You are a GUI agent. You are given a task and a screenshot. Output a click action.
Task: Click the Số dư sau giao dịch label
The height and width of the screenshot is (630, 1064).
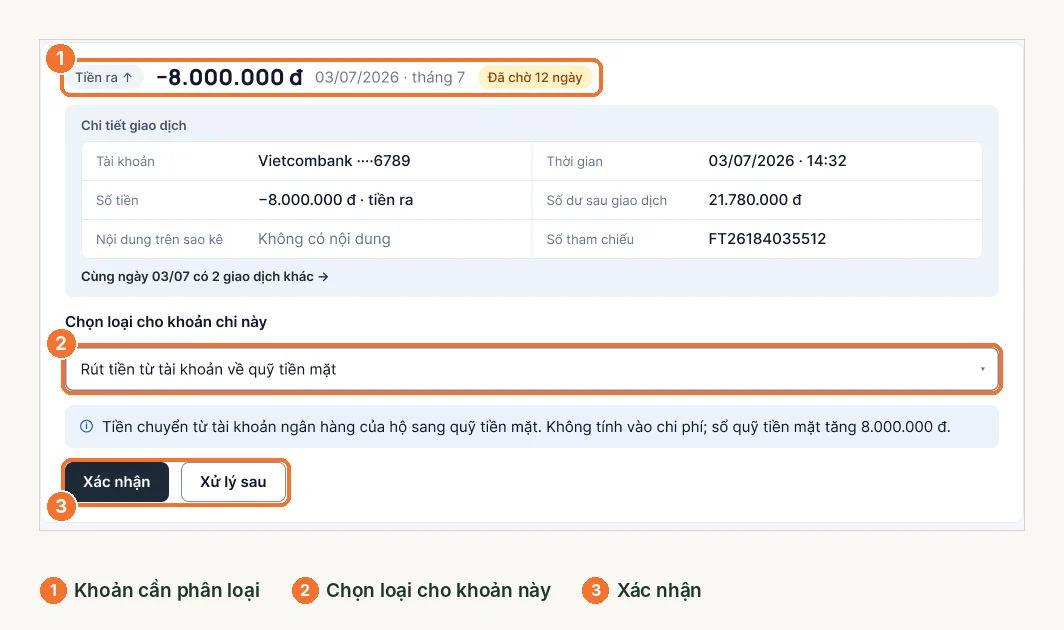click(x=607, y=200)
